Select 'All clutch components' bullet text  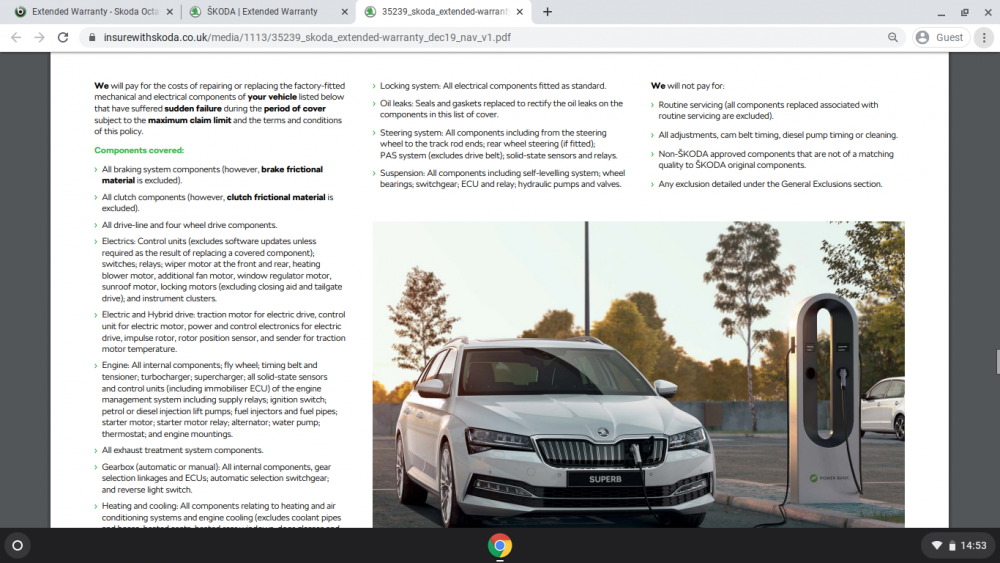[x=217, y=203]
